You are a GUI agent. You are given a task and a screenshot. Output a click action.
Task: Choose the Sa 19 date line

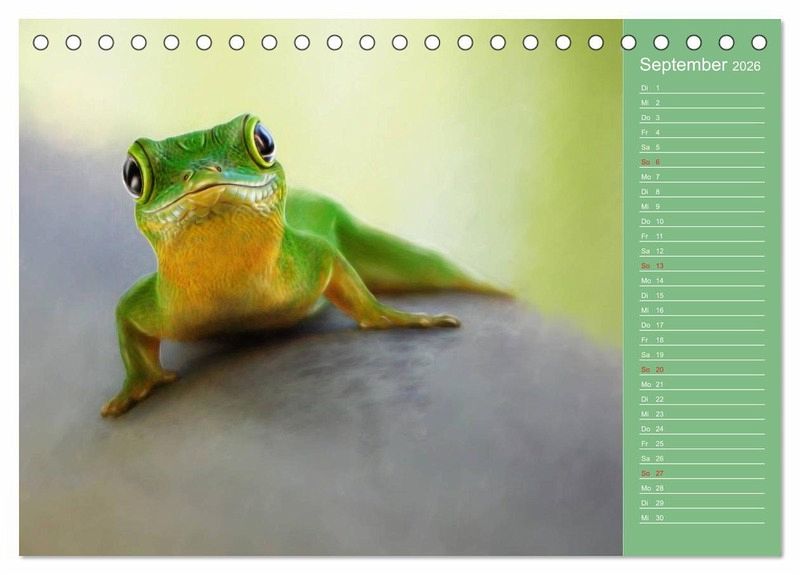pos(701,355)
